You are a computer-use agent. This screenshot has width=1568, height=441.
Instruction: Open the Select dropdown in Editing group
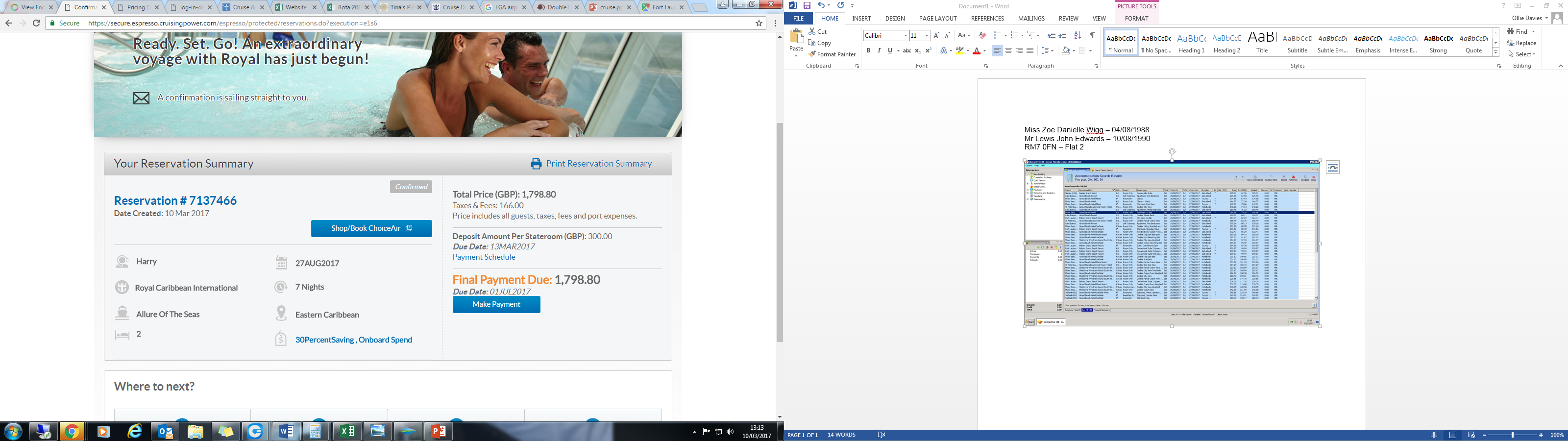1534,54
